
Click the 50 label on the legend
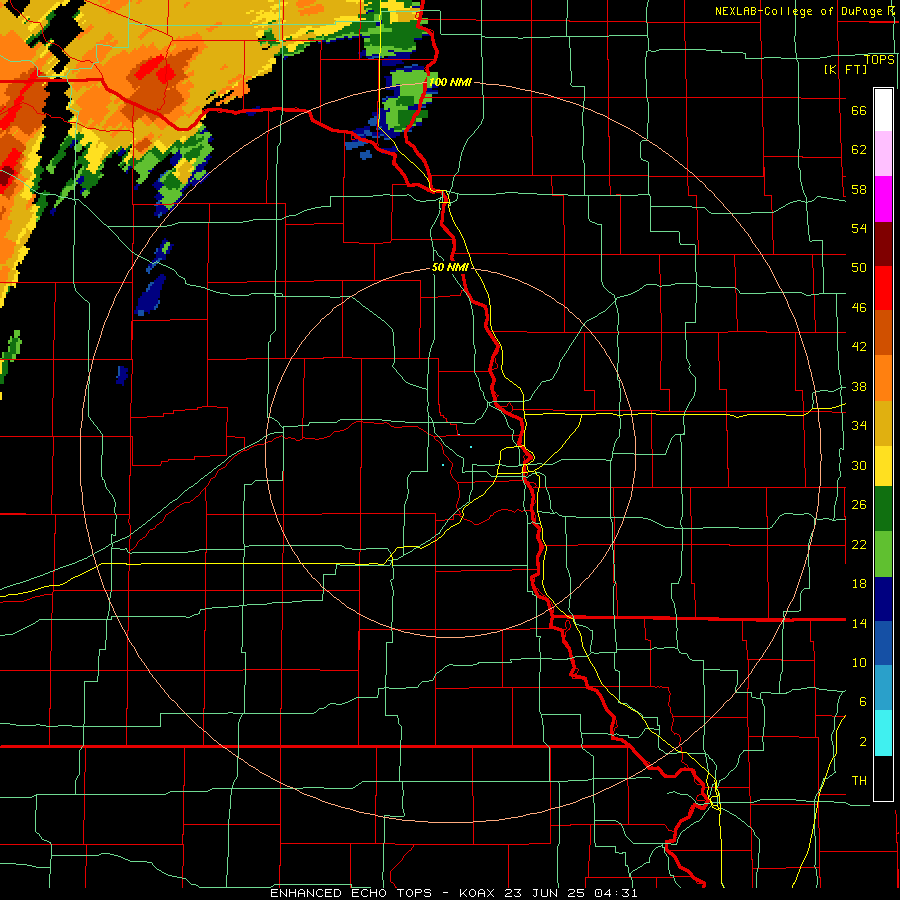pos(859,268)
